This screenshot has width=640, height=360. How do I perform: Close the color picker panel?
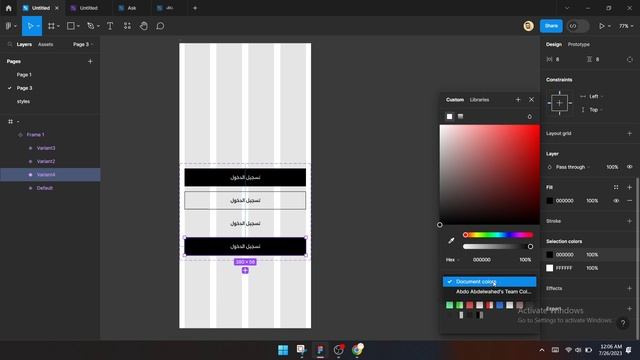[531, 100]
